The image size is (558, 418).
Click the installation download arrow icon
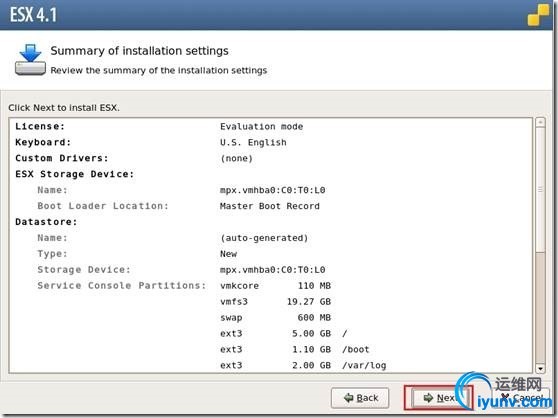30,59
